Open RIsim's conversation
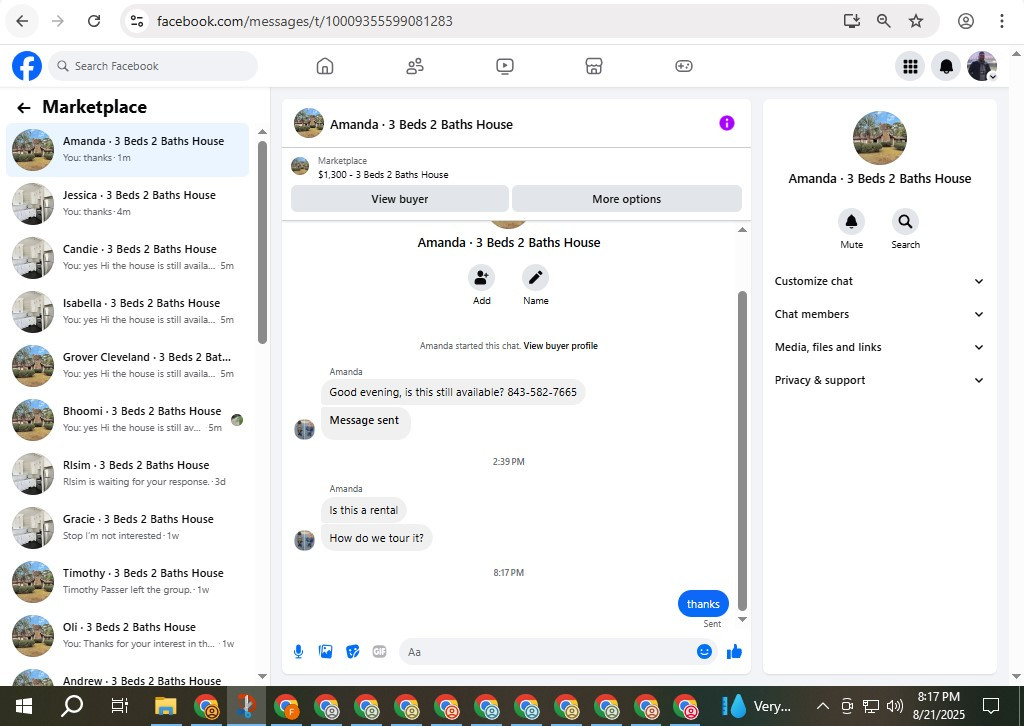Image resolution: width=1024 pixels, height=726 pixels. [x=128, y=473]
